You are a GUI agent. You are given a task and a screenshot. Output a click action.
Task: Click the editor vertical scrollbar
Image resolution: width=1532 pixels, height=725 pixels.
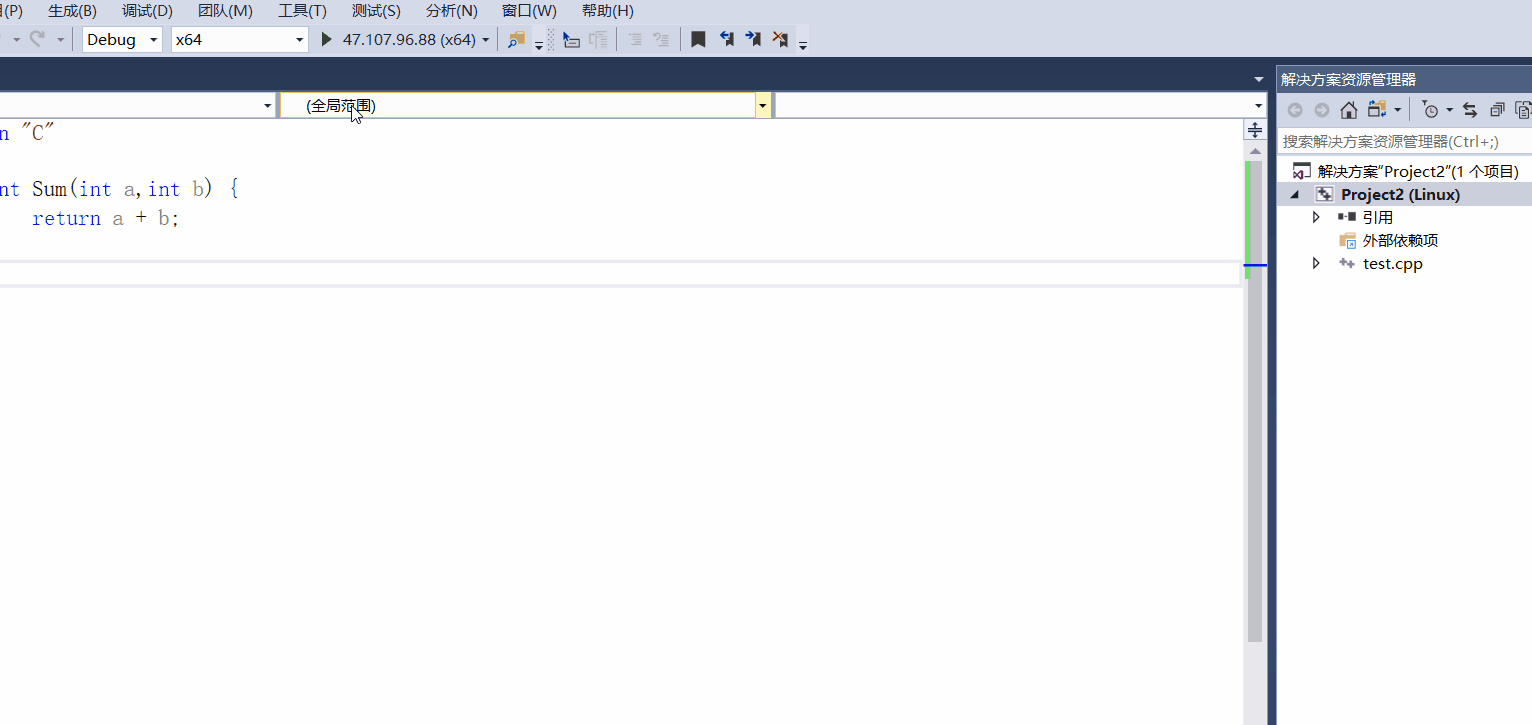(1254, 400)
